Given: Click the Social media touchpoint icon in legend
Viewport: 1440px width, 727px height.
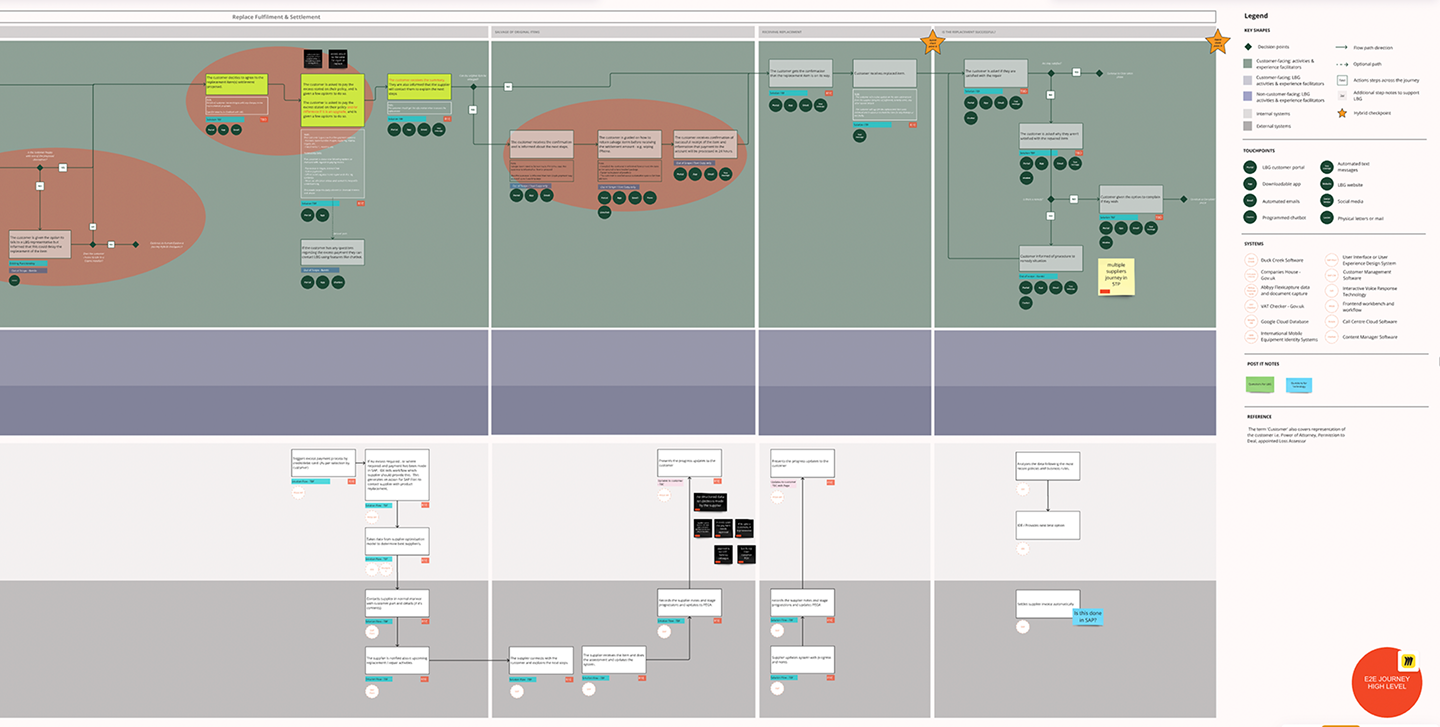Looking at the screenshot, I should pos(1329,201).
